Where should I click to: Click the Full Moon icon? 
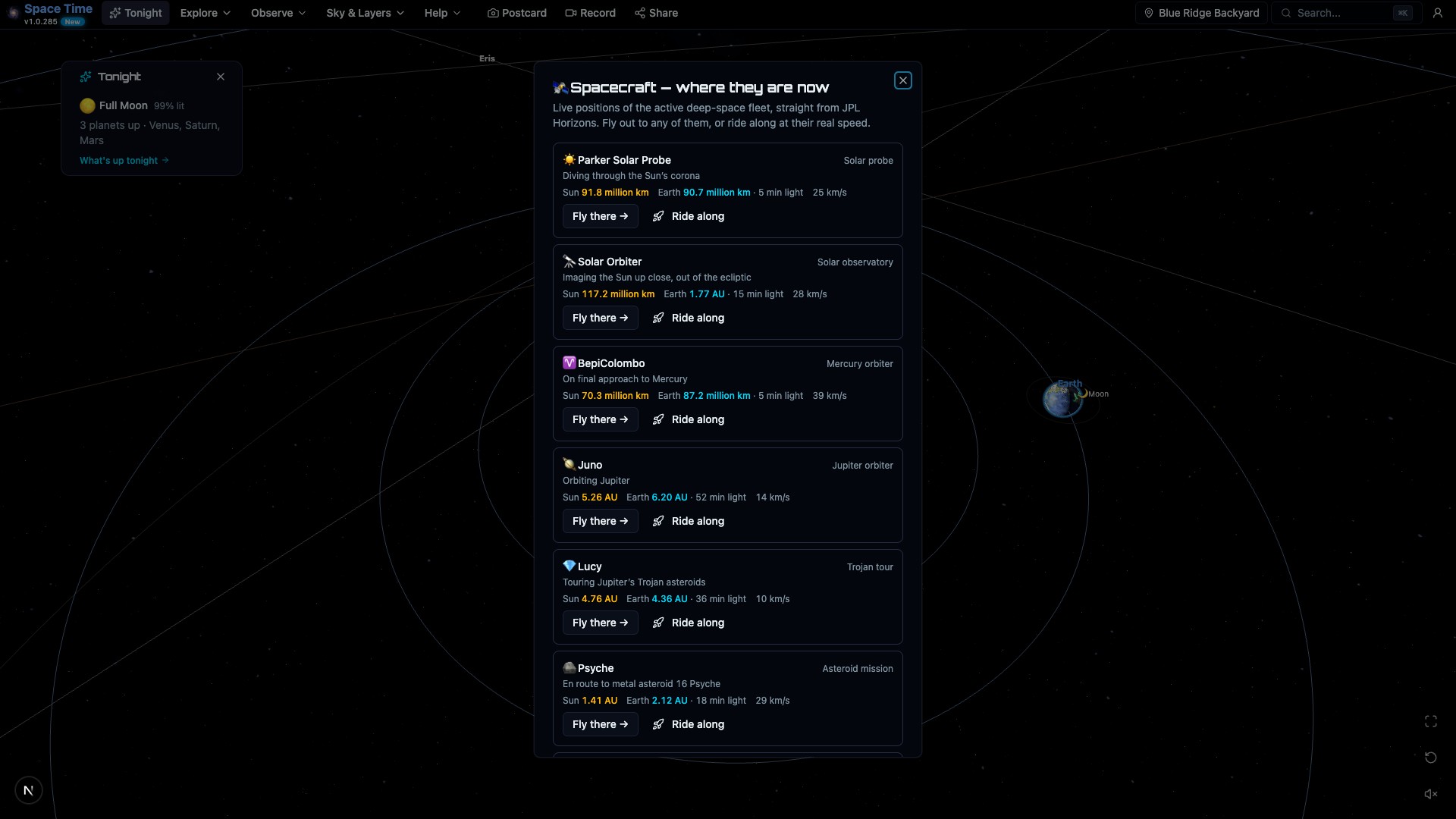point(88,105)
